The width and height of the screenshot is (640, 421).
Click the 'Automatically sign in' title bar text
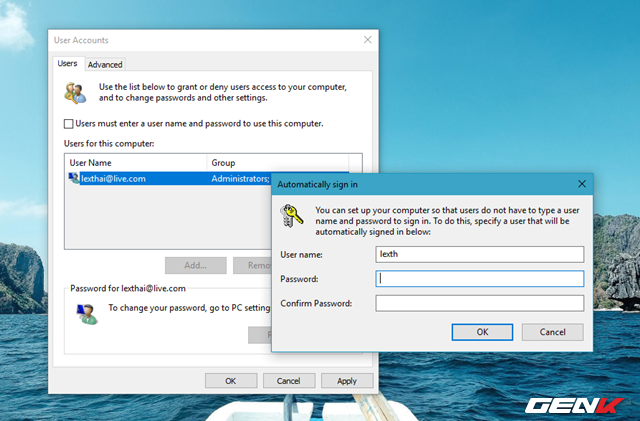coord(317,185)
